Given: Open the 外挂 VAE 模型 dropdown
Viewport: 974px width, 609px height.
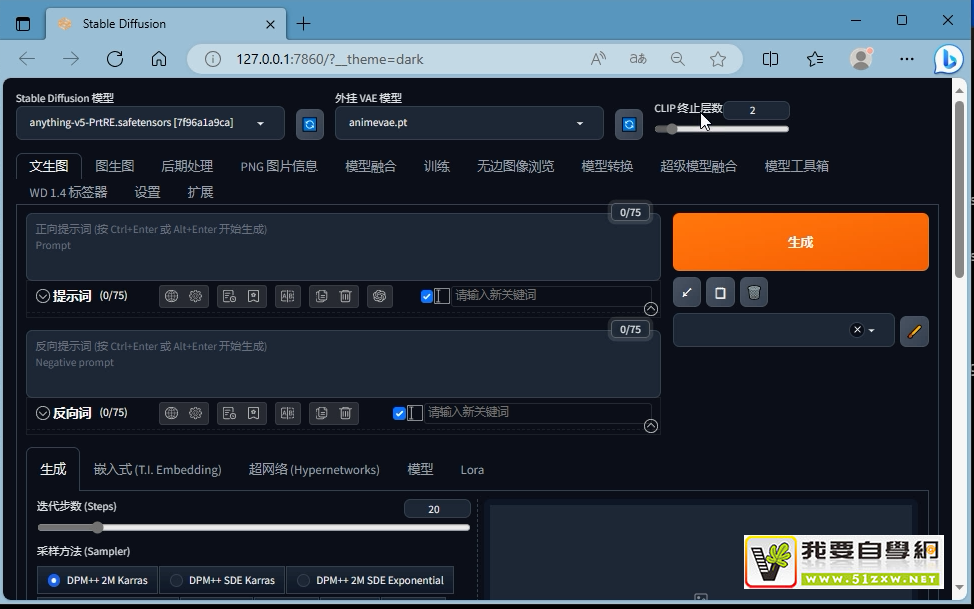Looking at the screenshot, I should pyautogui.click(x=469, y=123).
